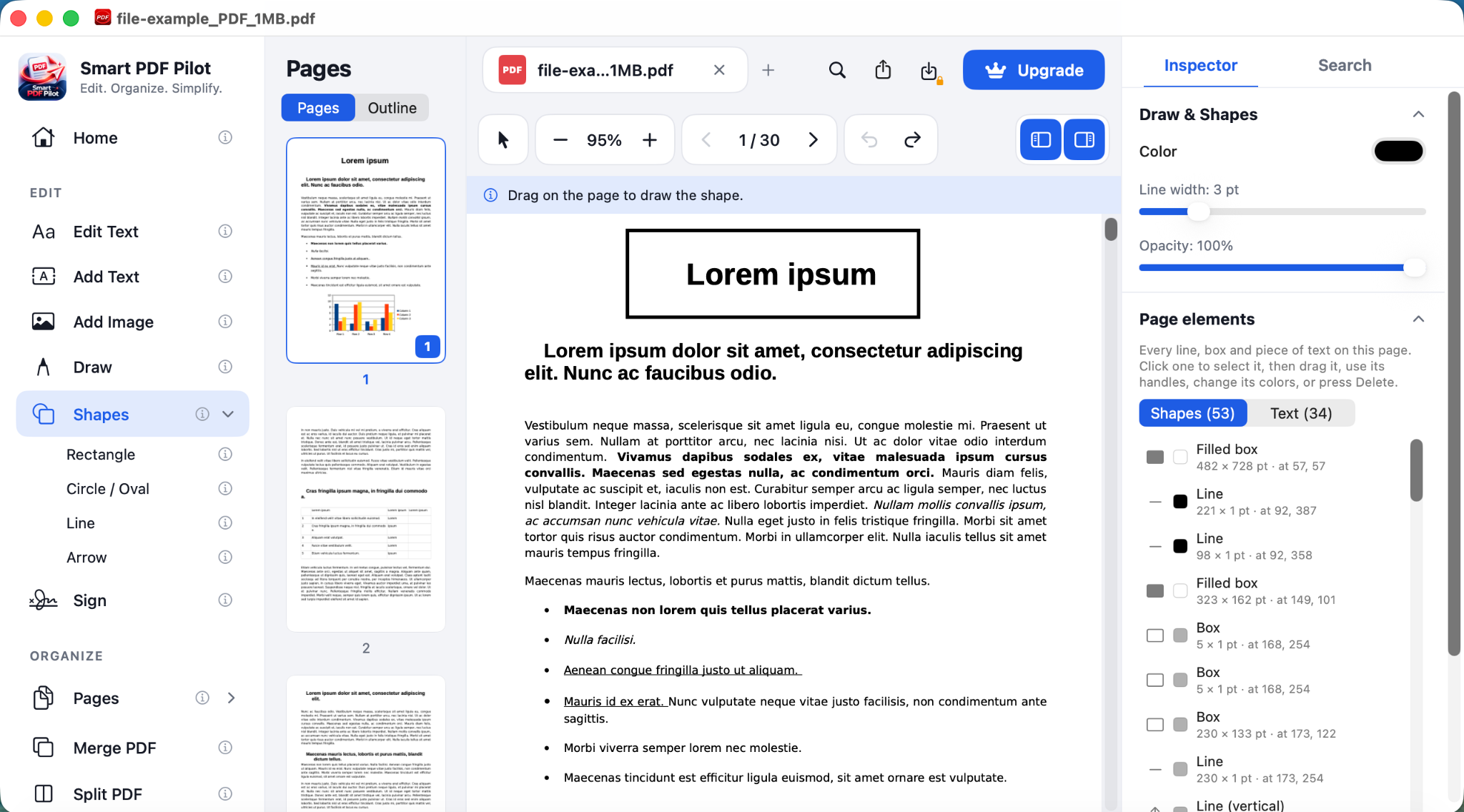This screenshot has height=812, width=1464.
Task: Click the Opacity slider track
Action: point(1282,267)
